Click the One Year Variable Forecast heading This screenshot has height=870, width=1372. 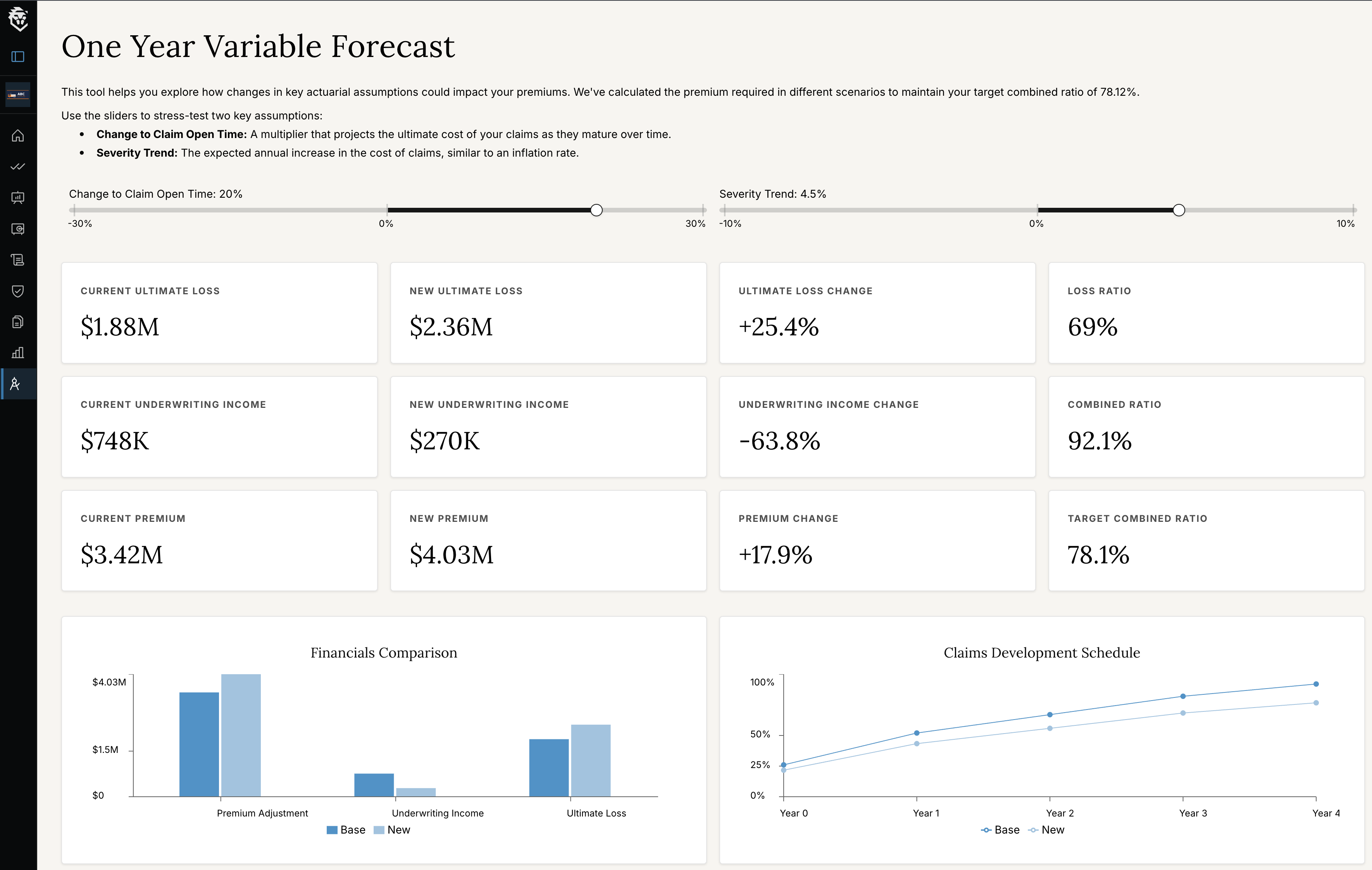tap(258, 46)
